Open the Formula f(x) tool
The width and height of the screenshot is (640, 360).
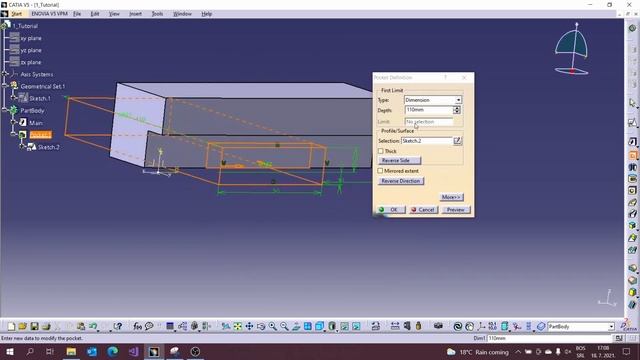click(138, 326)
